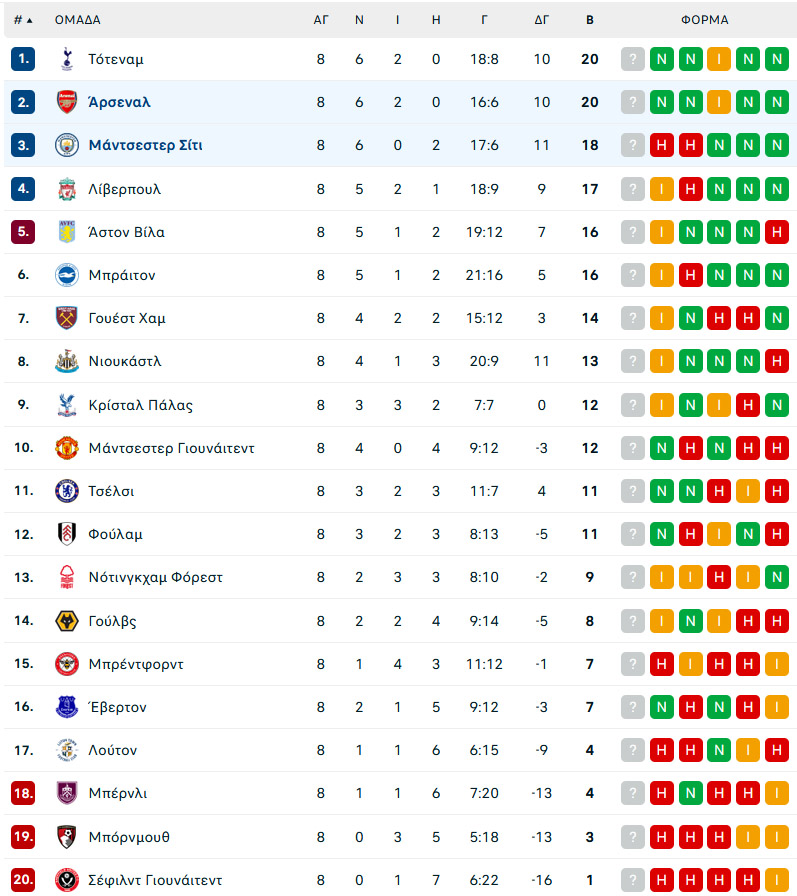Click Aston Villa's red Η last-result badge
The height and width of the screenshot is (896, 797).
[776, 232]
